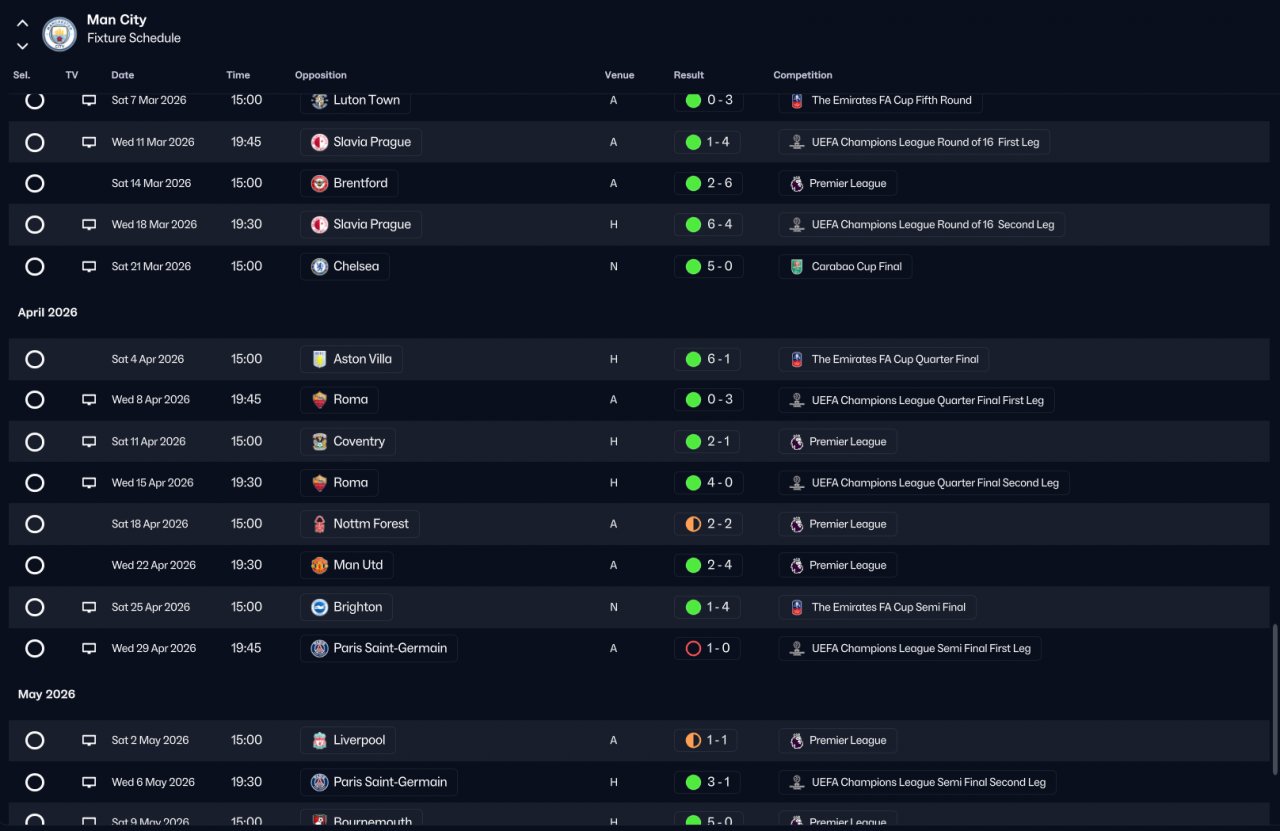Click the TV icon on Liverpool fixture row

click(89, 741)
